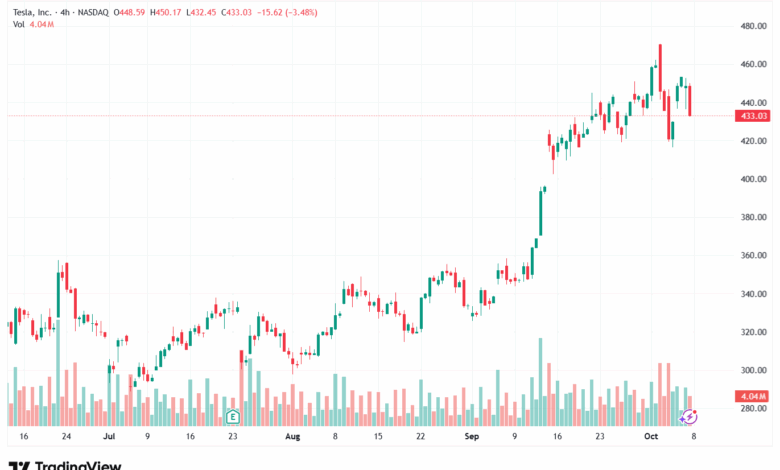Click the open value O448.59
The image size is (780, 470).
click(x=129, y=12)
